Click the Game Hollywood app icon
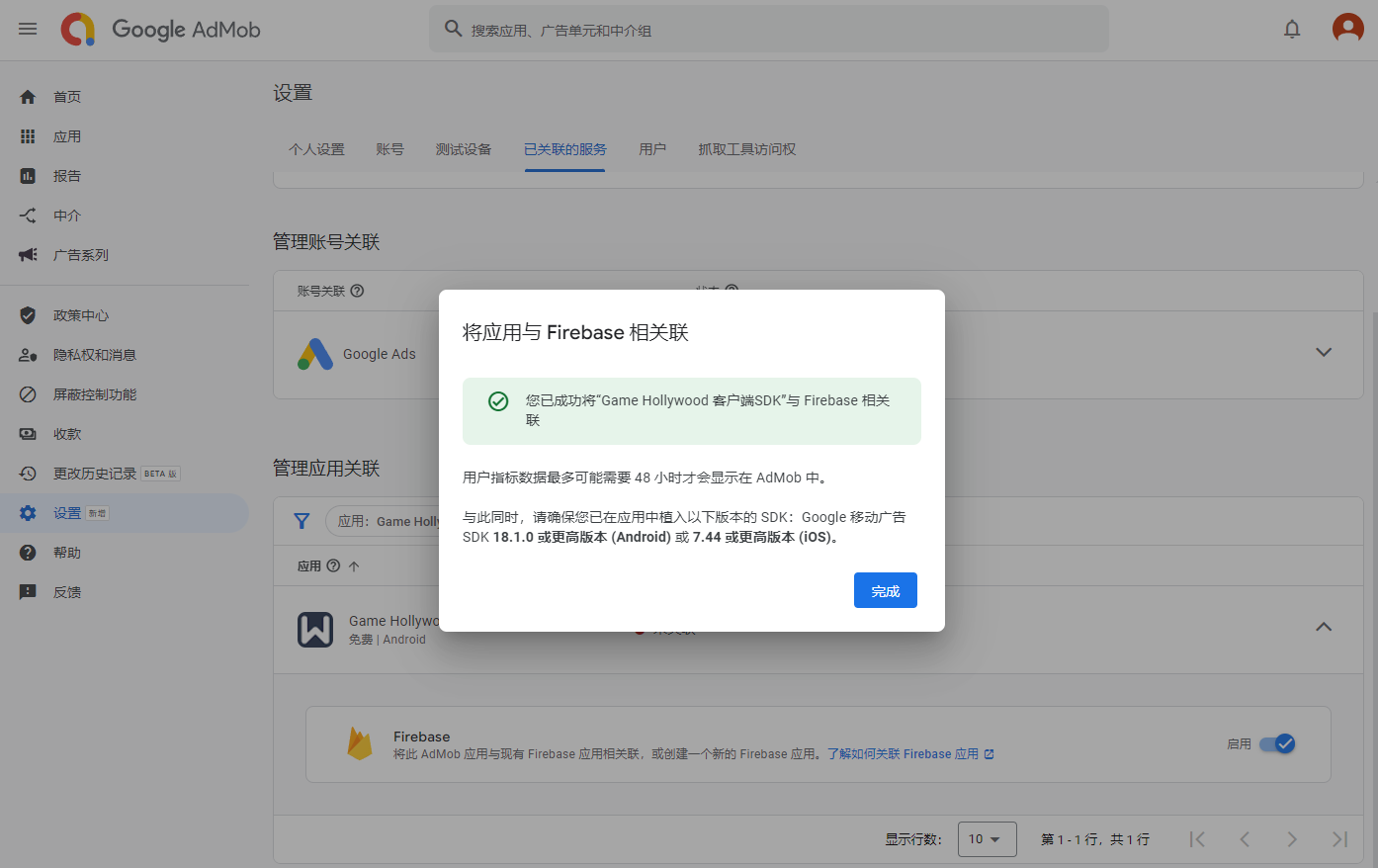 (x=315, y=630)
